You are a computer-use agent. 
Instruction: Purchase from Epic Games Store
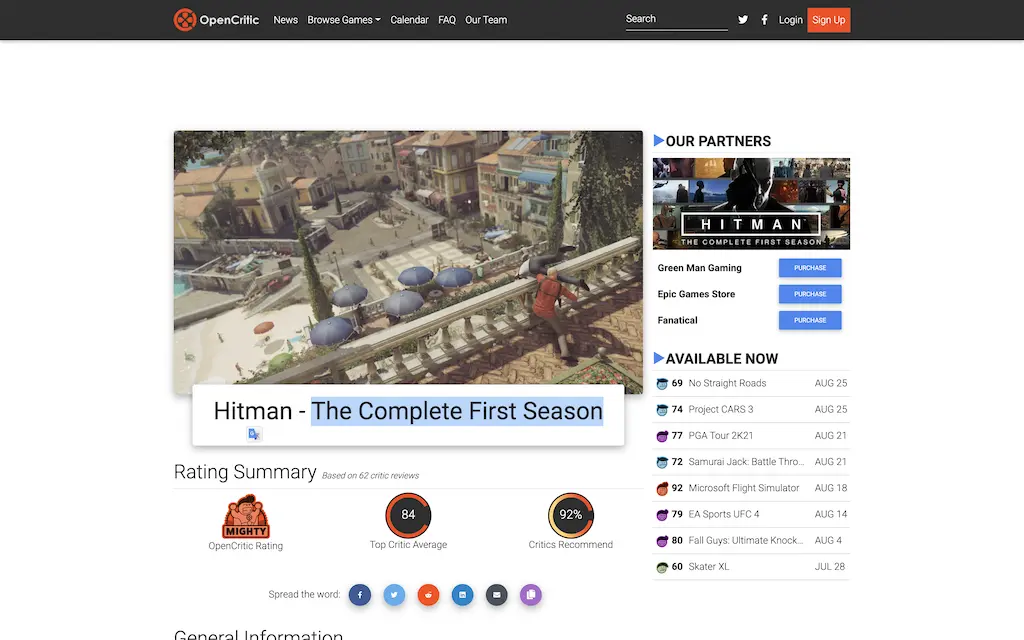810,294
